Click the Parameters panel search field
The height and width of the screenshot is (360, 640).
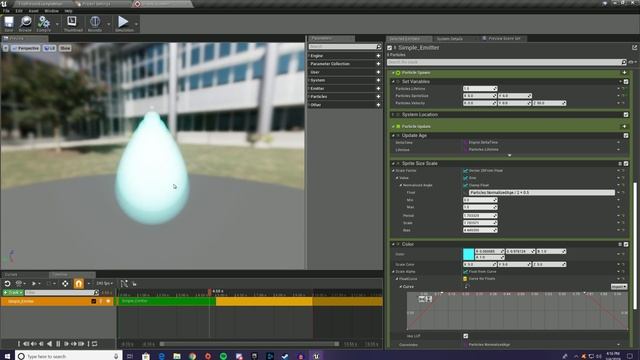(x=345, y=47)
